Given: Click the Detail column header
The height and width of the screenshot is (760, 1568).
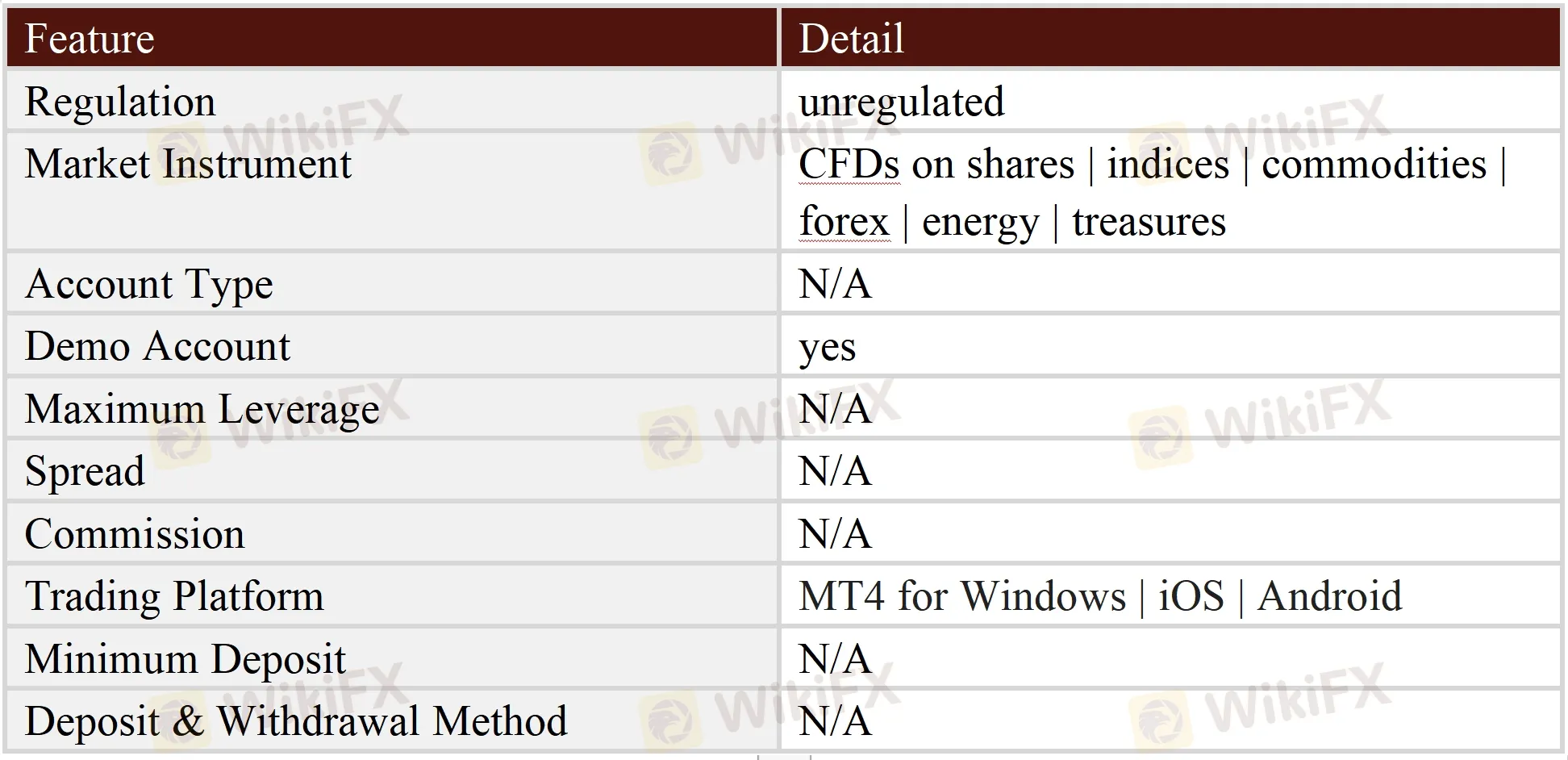Looking at the screenshot, I should (851, 39).
